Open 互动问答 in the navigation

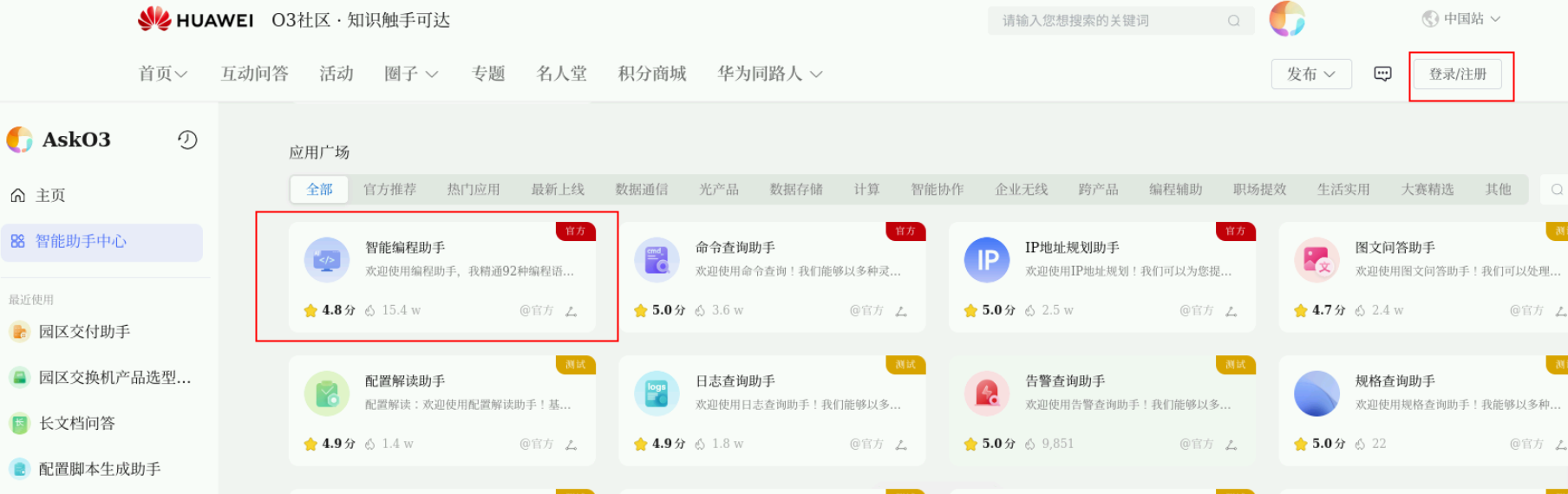click(x=254, y=74)
